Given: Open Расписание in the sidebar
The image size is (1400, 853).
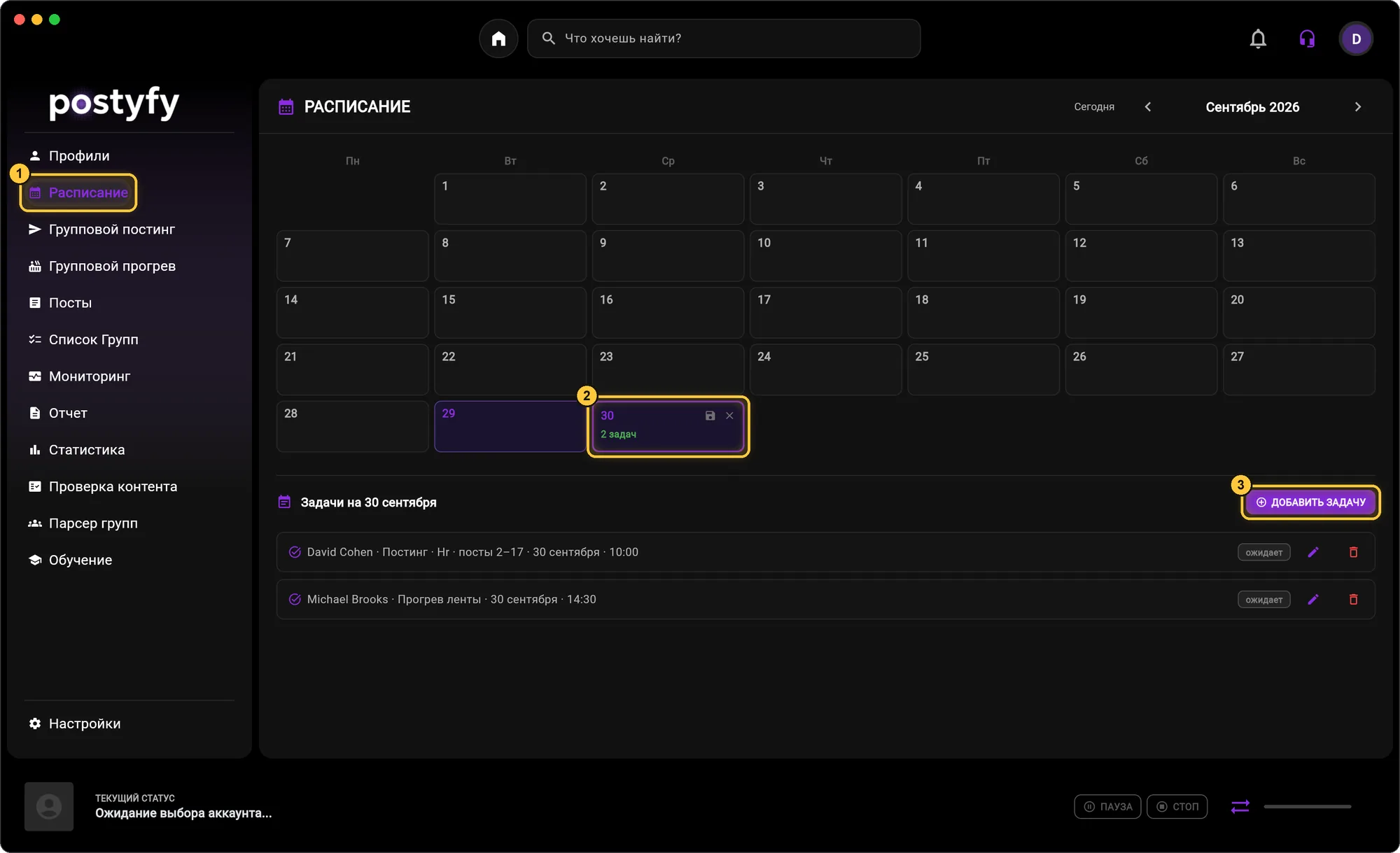Looking at the screenshot, I should (78, 192).
